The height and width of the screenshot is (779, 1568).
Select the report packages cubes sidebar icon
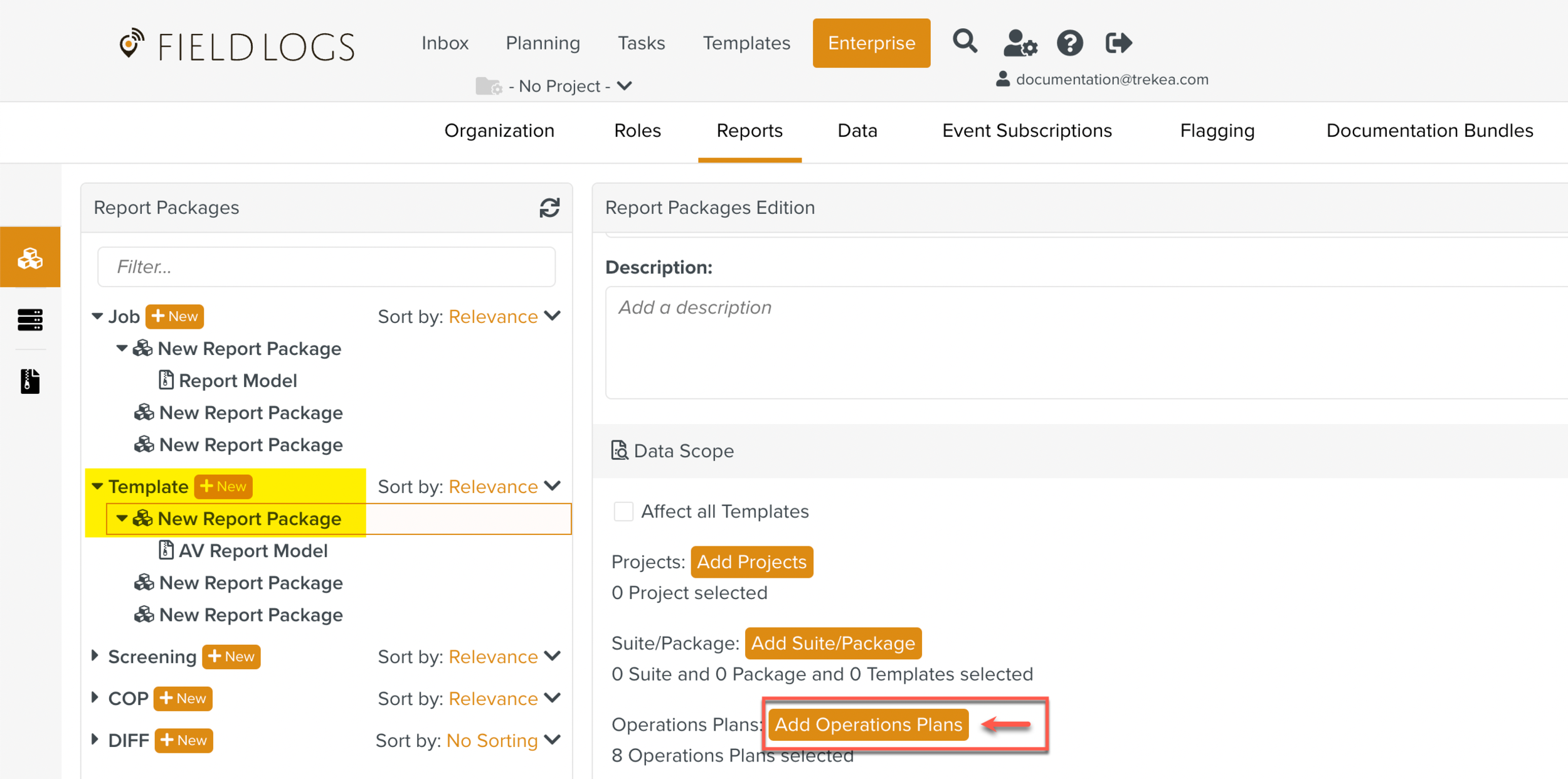click(x=30, y=258)
